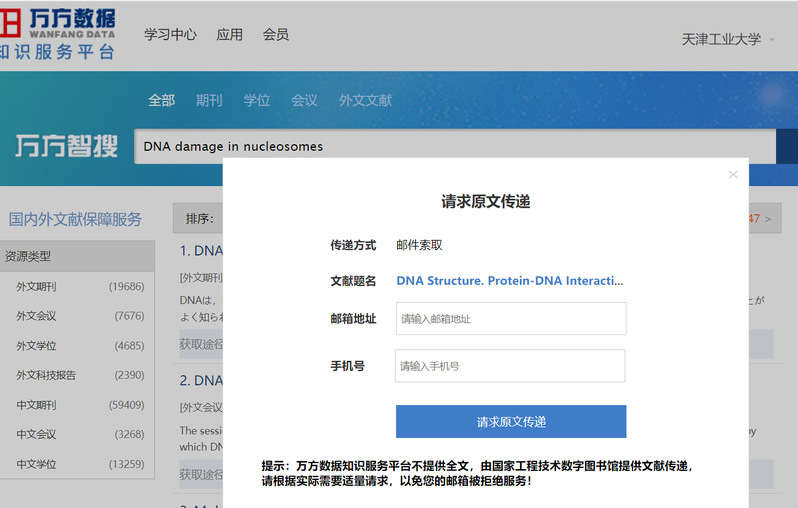Collapse the 资源类型 filter header
The image size is (798, 508).
77,256
